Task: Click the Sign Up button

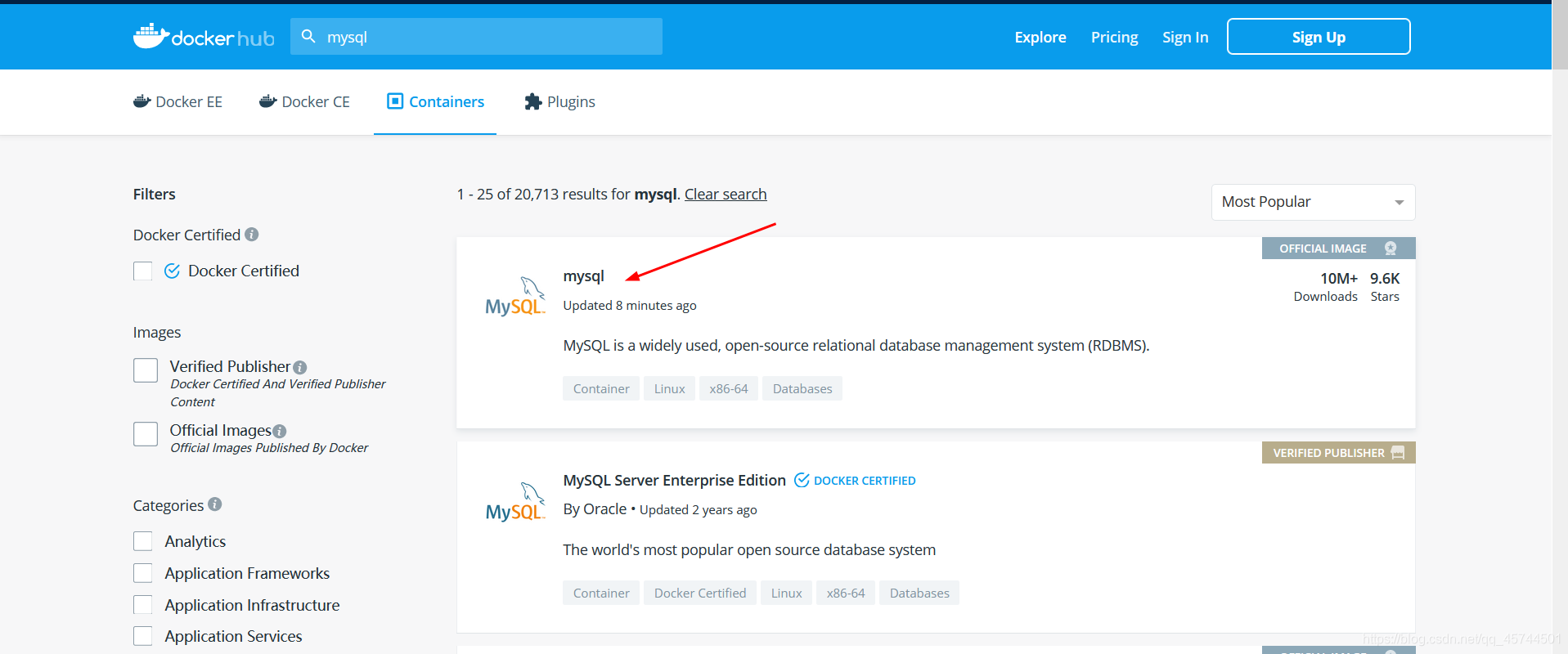Action: (x=1319, y=37)
